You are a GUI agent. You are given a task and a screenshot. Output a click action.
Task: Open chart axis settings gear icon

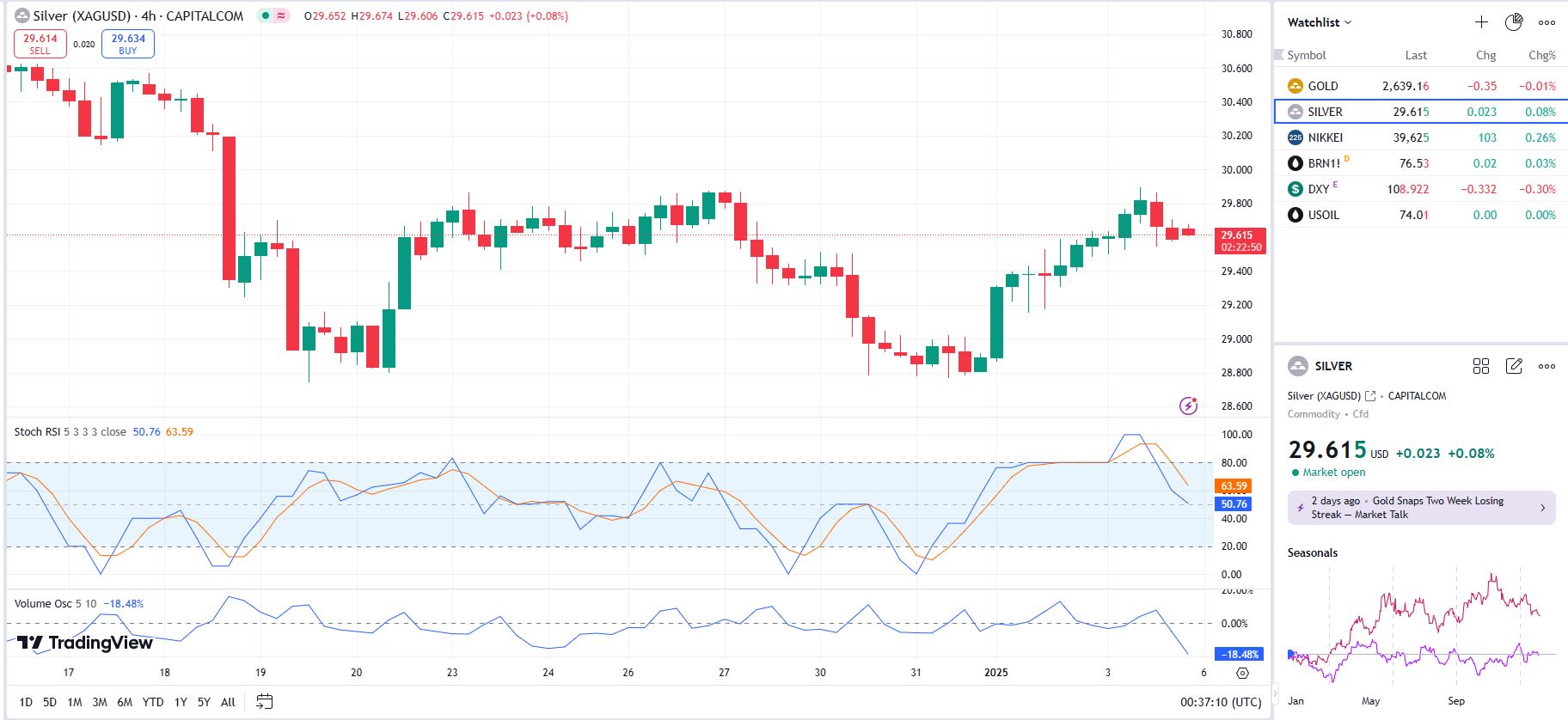point(1241,673)
